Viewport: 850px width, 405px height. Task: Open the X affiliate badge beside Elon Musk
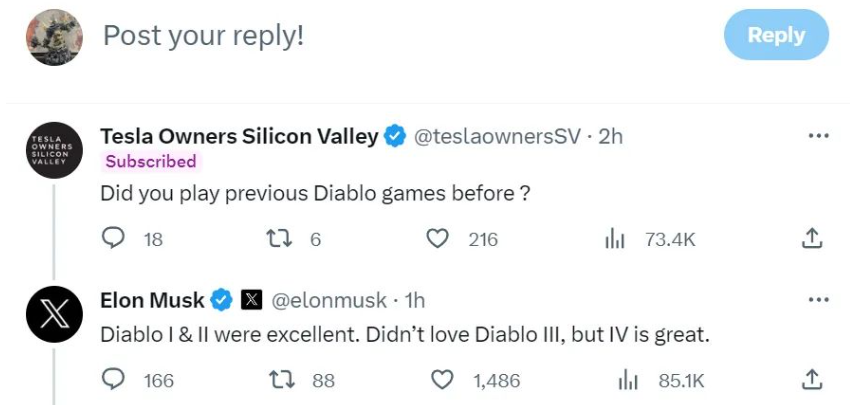[252, 300]
